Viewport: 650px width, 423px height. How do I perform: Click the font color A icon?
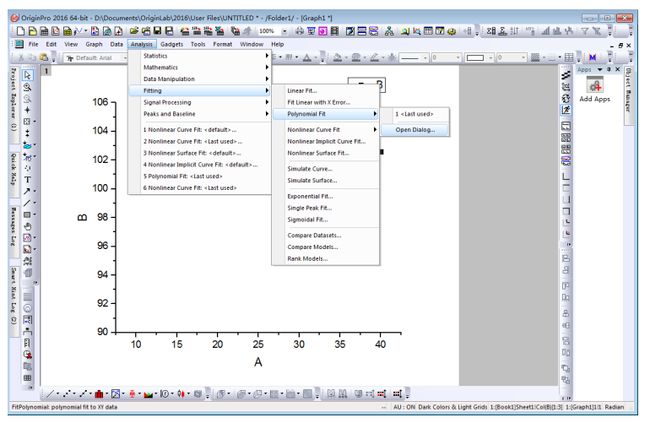pos(307,58)
